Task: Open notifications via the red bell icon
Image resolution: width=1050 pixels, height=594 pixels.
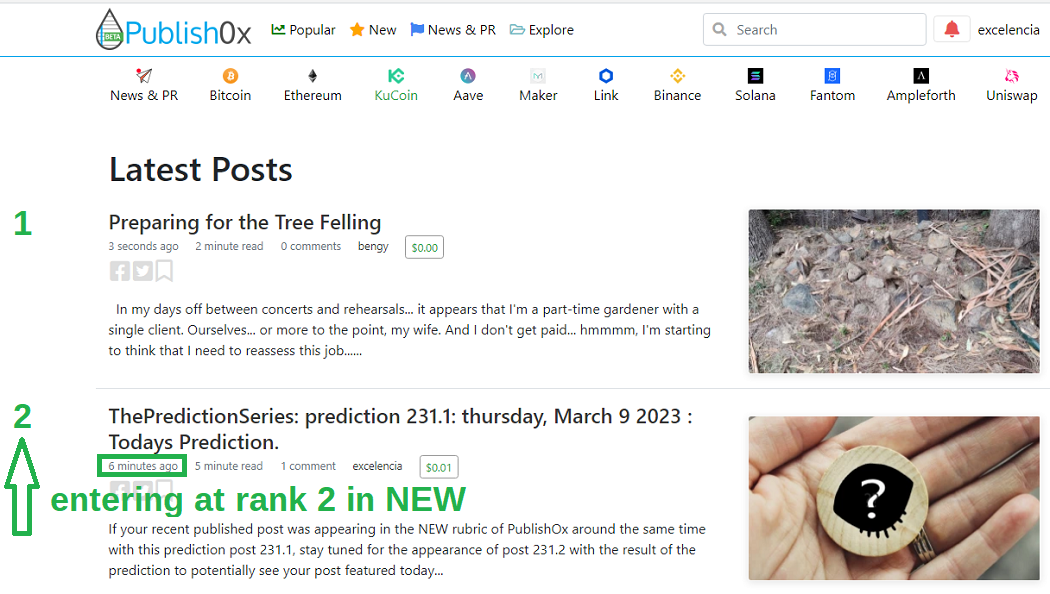Action: (952, 29)
